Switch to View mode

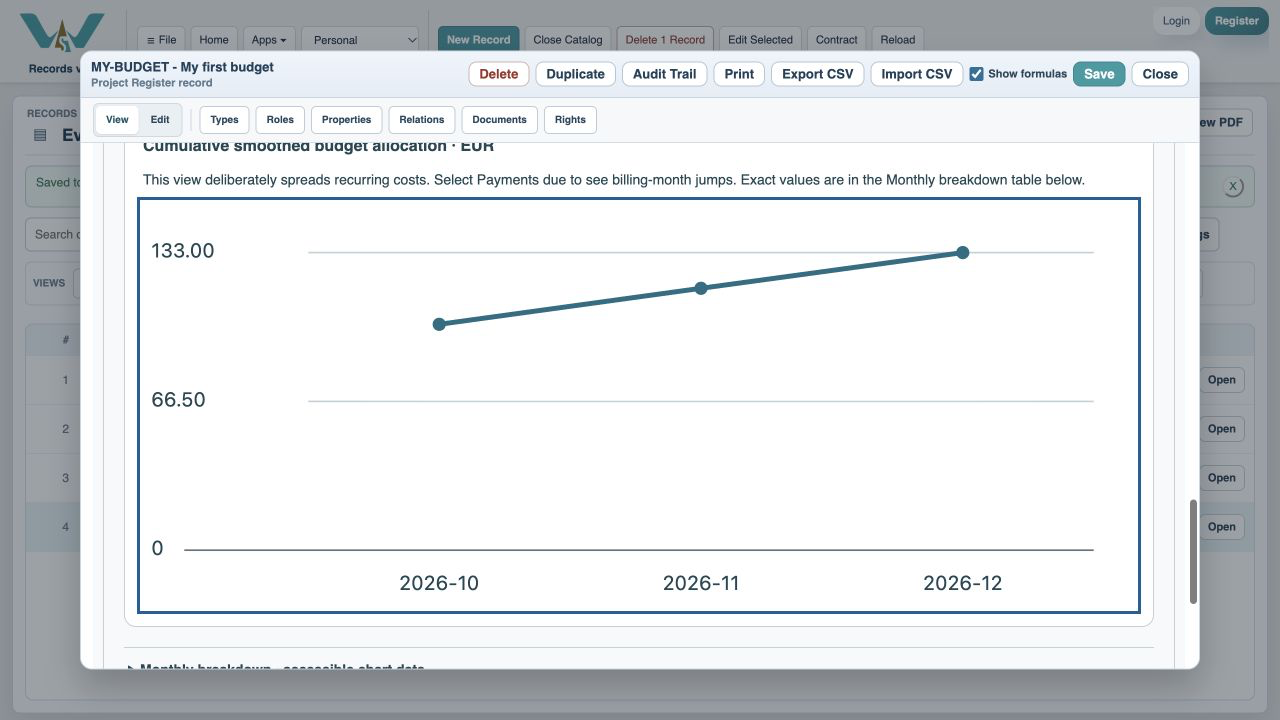[x=117, y=120]
